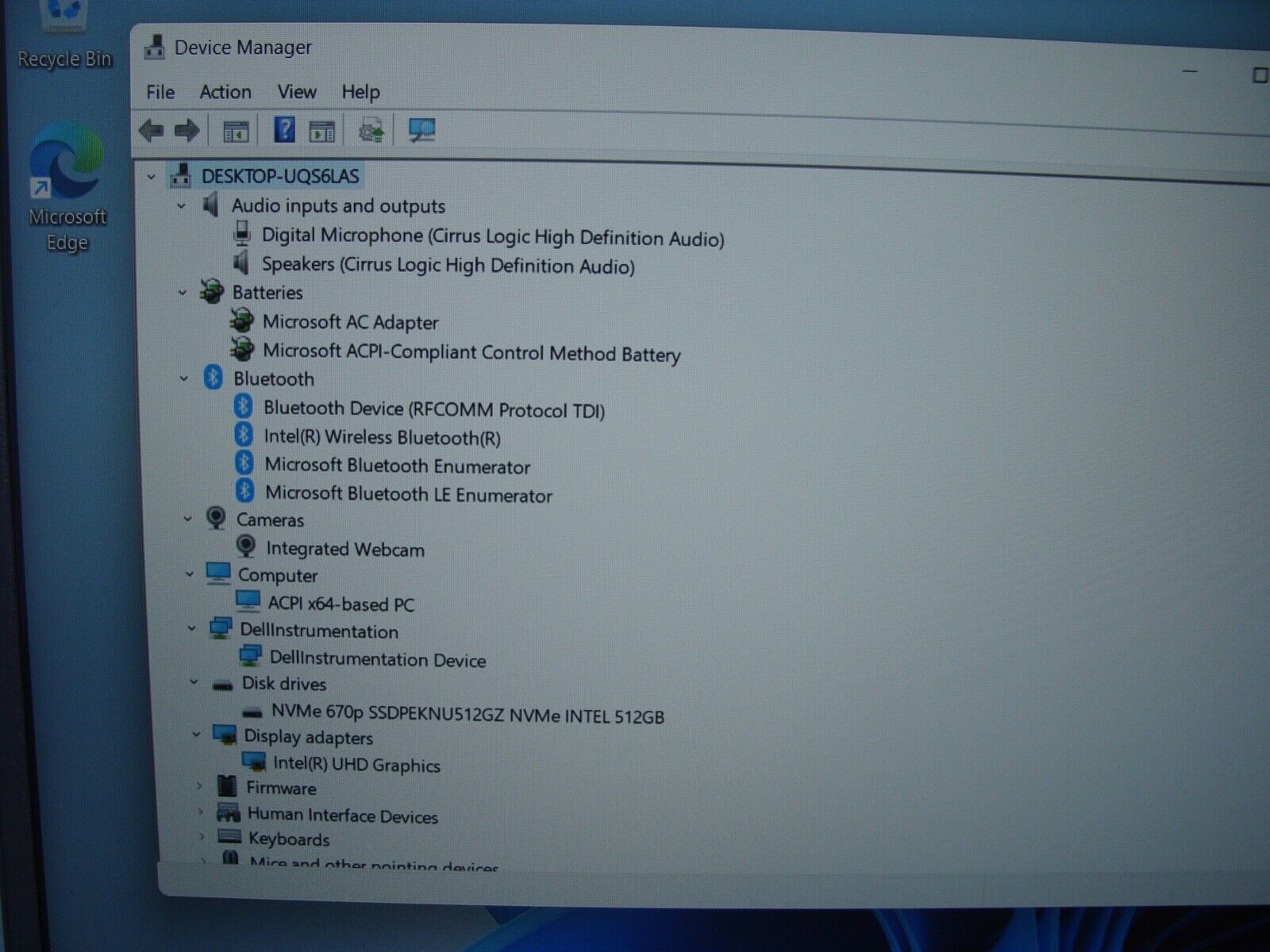The image size is (1270, 952).
Task: Click the Back arrow toolbar icon
Action: pyautogui.click(x=151, y=130)
